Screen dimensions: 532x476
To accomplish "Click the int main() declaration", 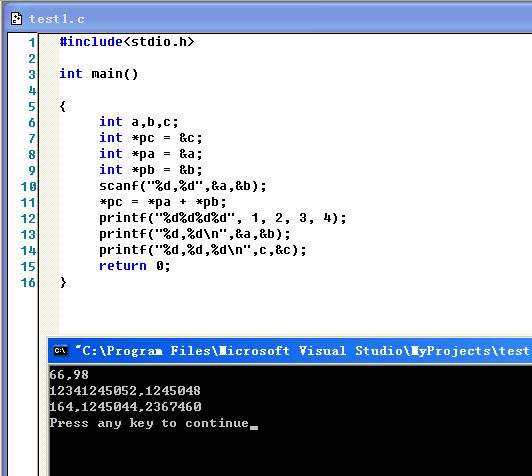I will [x=99, y=74].
